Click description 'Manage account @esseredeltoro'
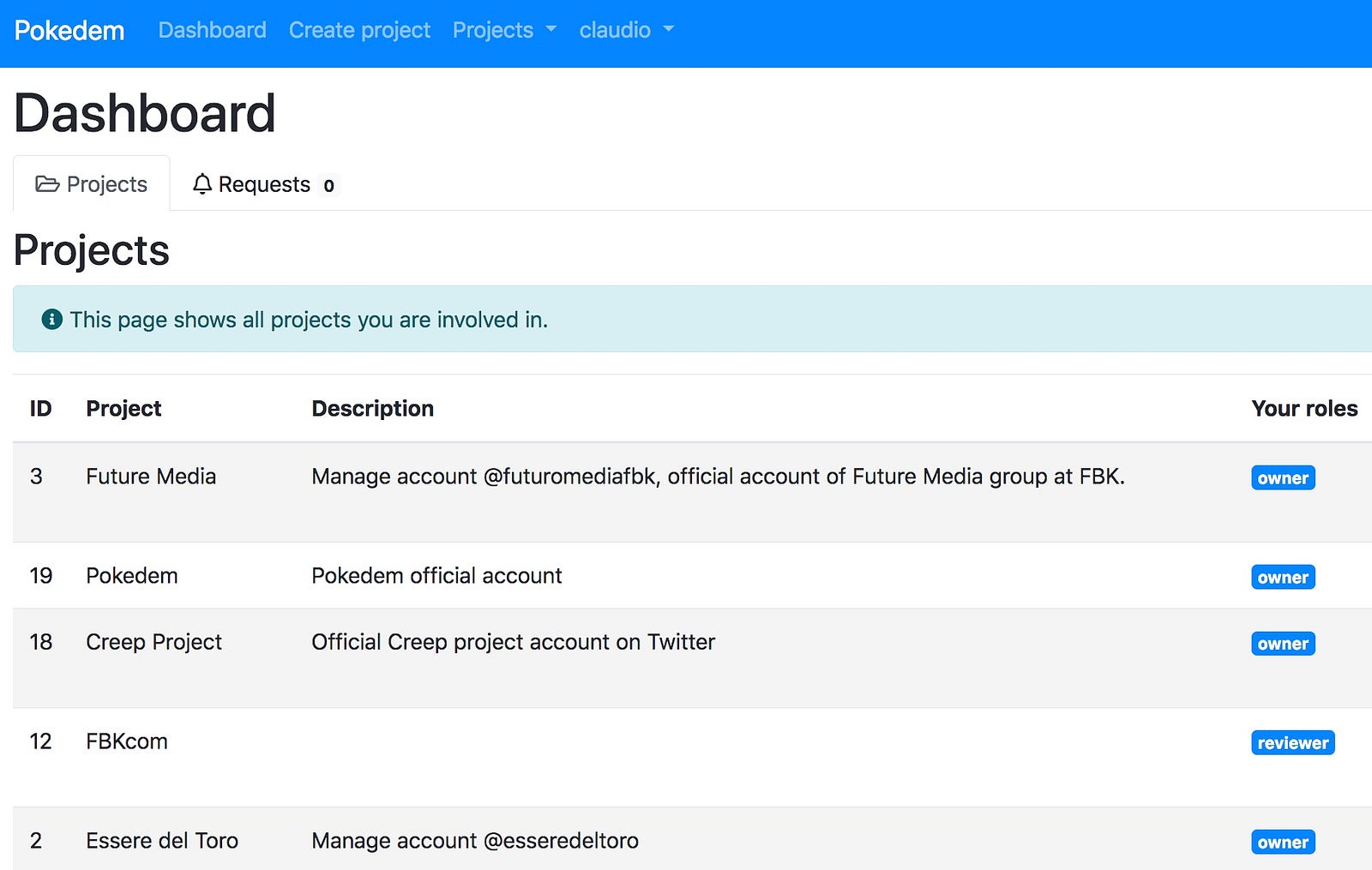The width and height of the screenshot is (1372, 870). 475,841
